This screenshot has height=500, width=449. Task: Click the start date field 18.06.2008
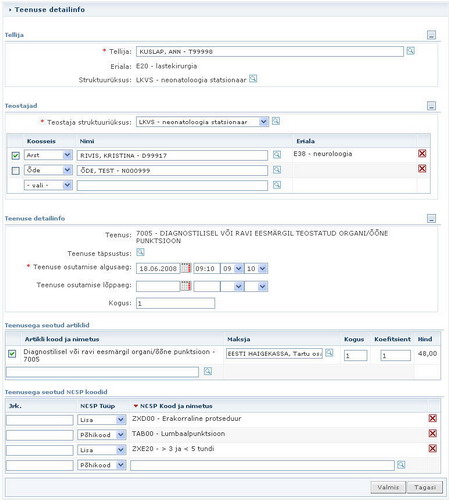point(158,268)
